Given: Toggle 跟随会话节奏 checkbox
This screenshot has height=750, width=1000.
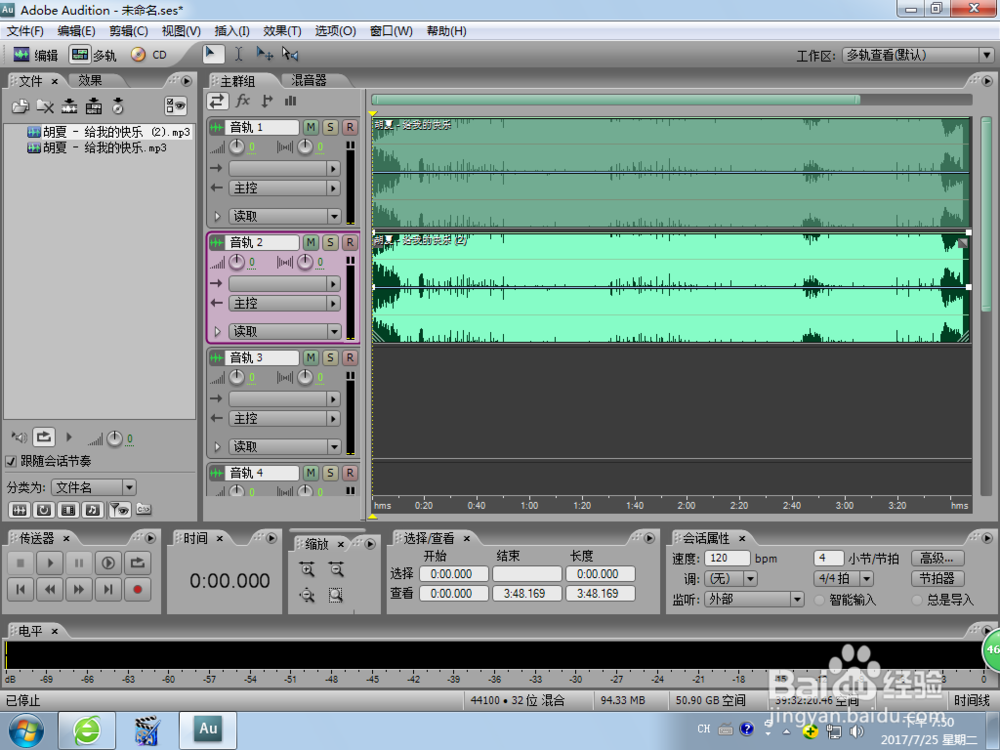Looking at the screenshot, I should [11, 461].
